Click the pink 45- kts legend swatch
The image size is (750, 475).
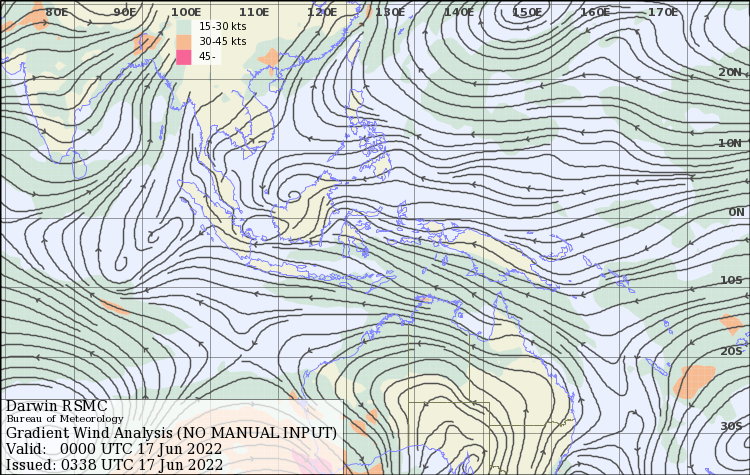click(x=183, y=57)
